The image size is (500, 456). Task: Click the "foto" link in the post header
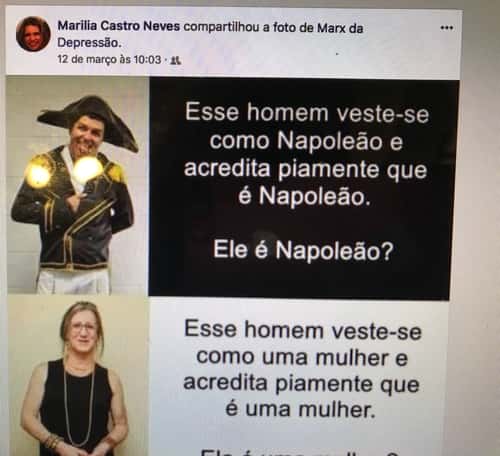[284, 27]
